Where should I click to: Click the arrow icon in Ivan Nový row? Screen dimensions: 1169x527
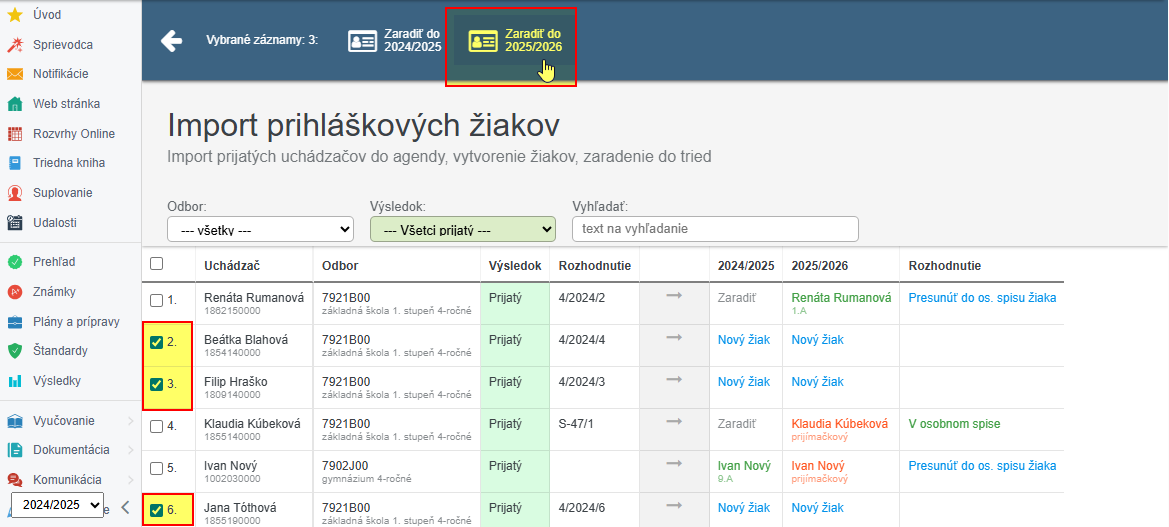(674, 464)
